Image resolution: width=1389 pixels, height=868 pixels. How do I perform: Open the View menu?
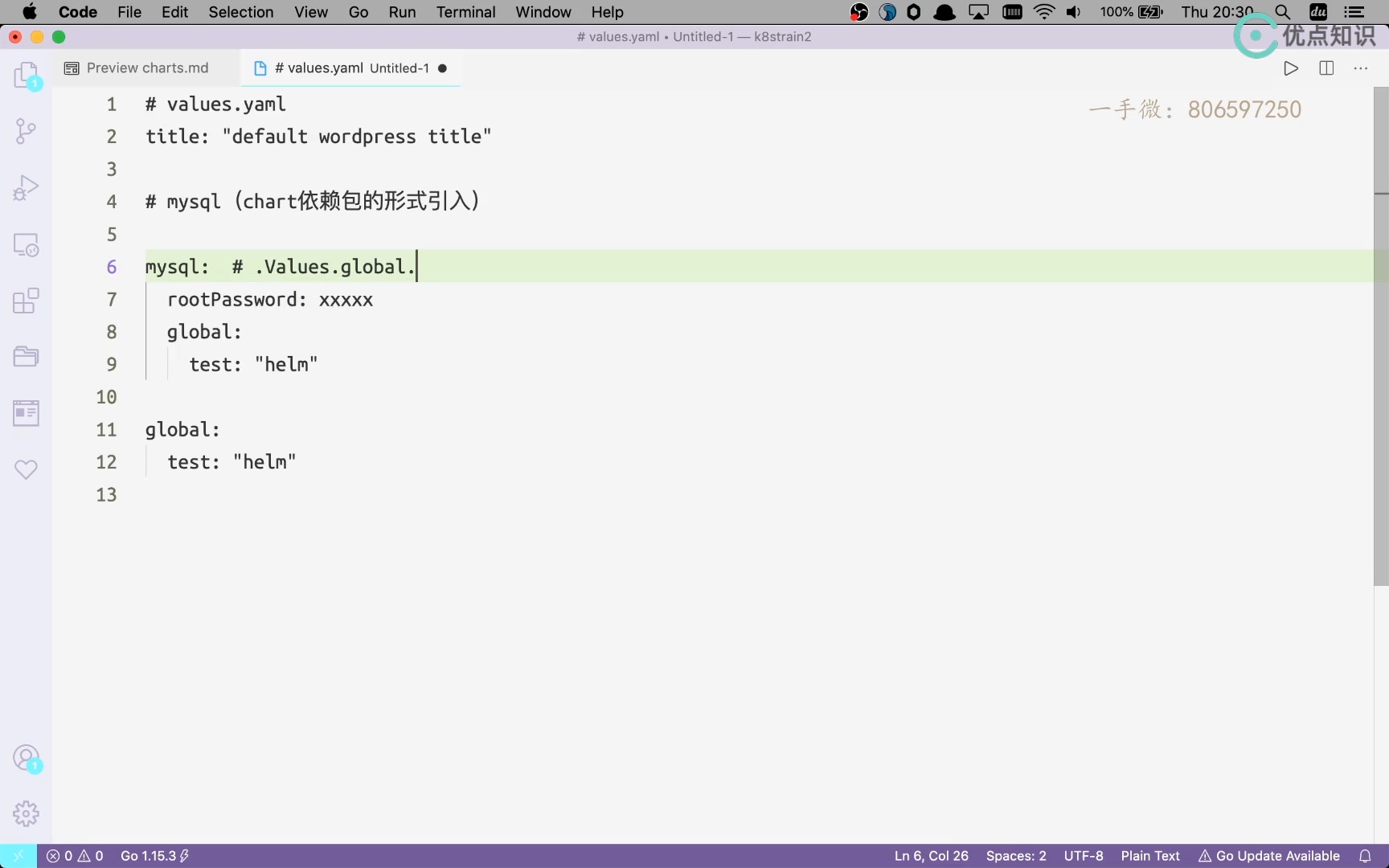pyautogui.click(x=311, y=12)
